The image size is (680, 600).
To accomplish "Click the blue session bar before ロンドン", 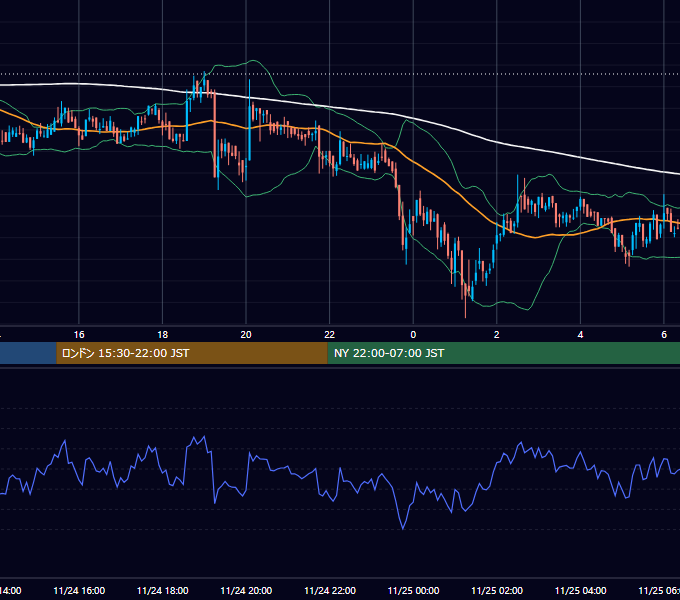I will tap(28, 353).
